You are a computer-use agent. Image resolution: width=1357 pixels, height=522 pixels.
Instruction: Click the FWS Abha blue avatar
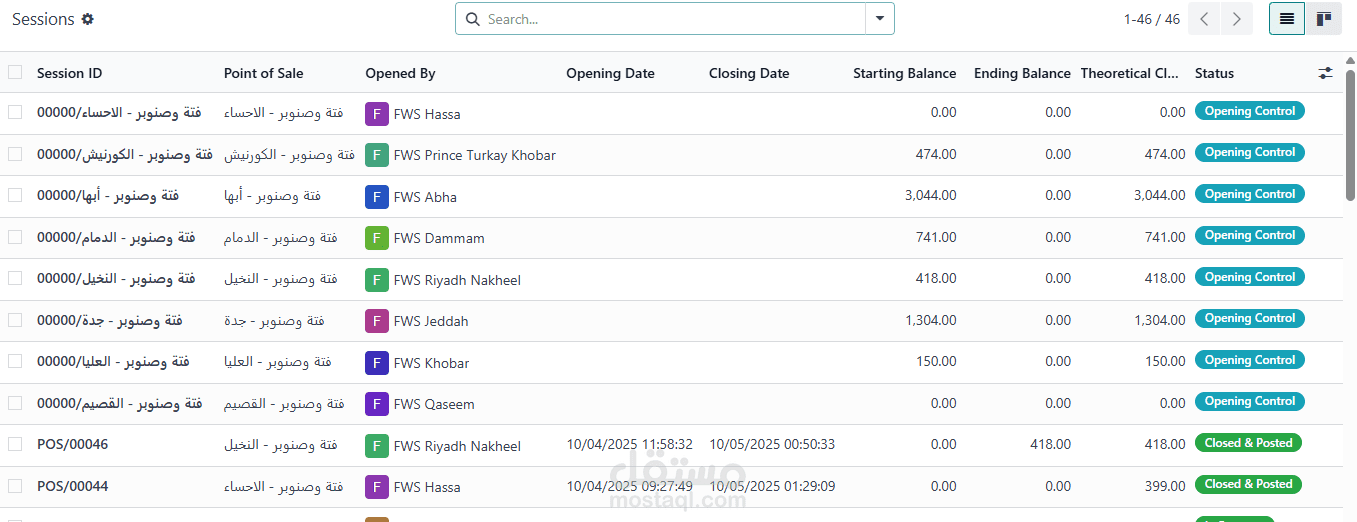376,197
